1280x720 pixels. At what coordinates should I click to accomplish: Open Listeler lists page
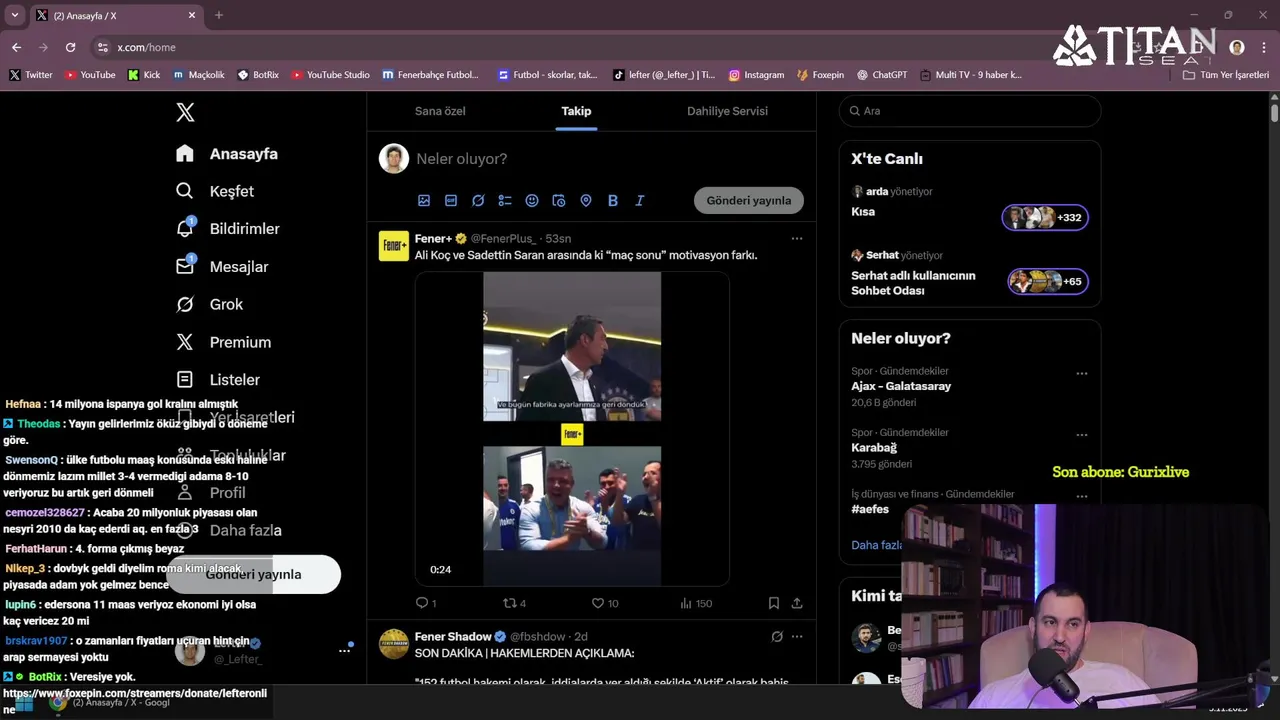point(218,380)
